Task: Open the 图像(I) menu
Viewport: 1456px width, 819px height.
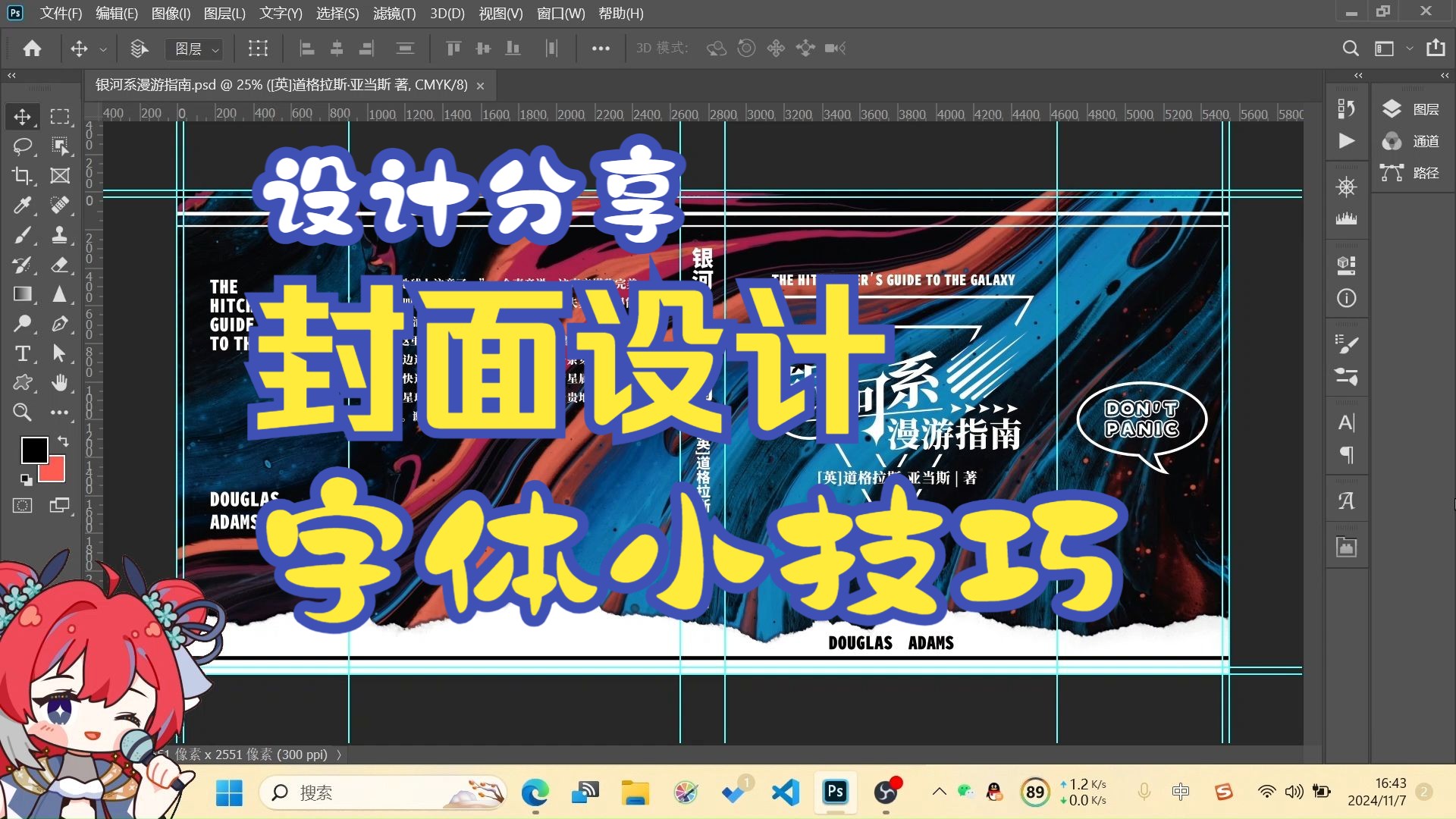Action: 171,14
